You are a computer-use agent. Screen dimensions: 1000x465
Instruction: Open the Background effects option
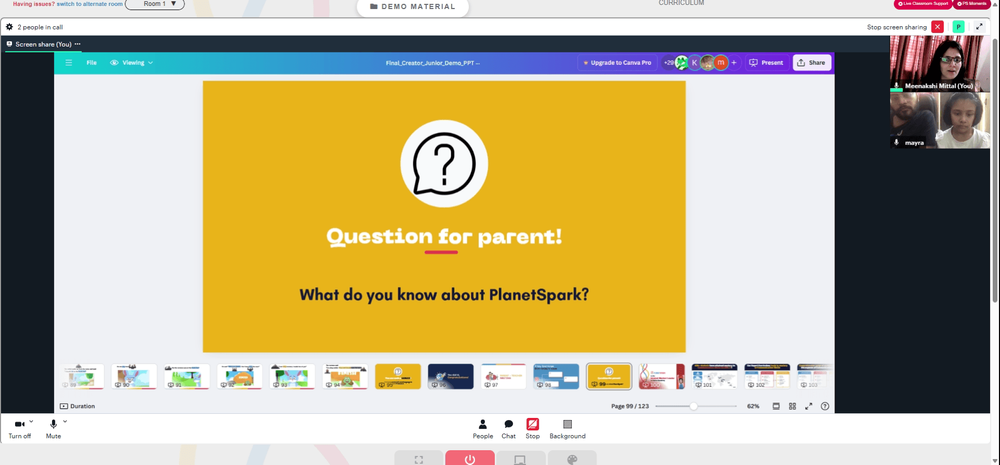click(568, 429)
